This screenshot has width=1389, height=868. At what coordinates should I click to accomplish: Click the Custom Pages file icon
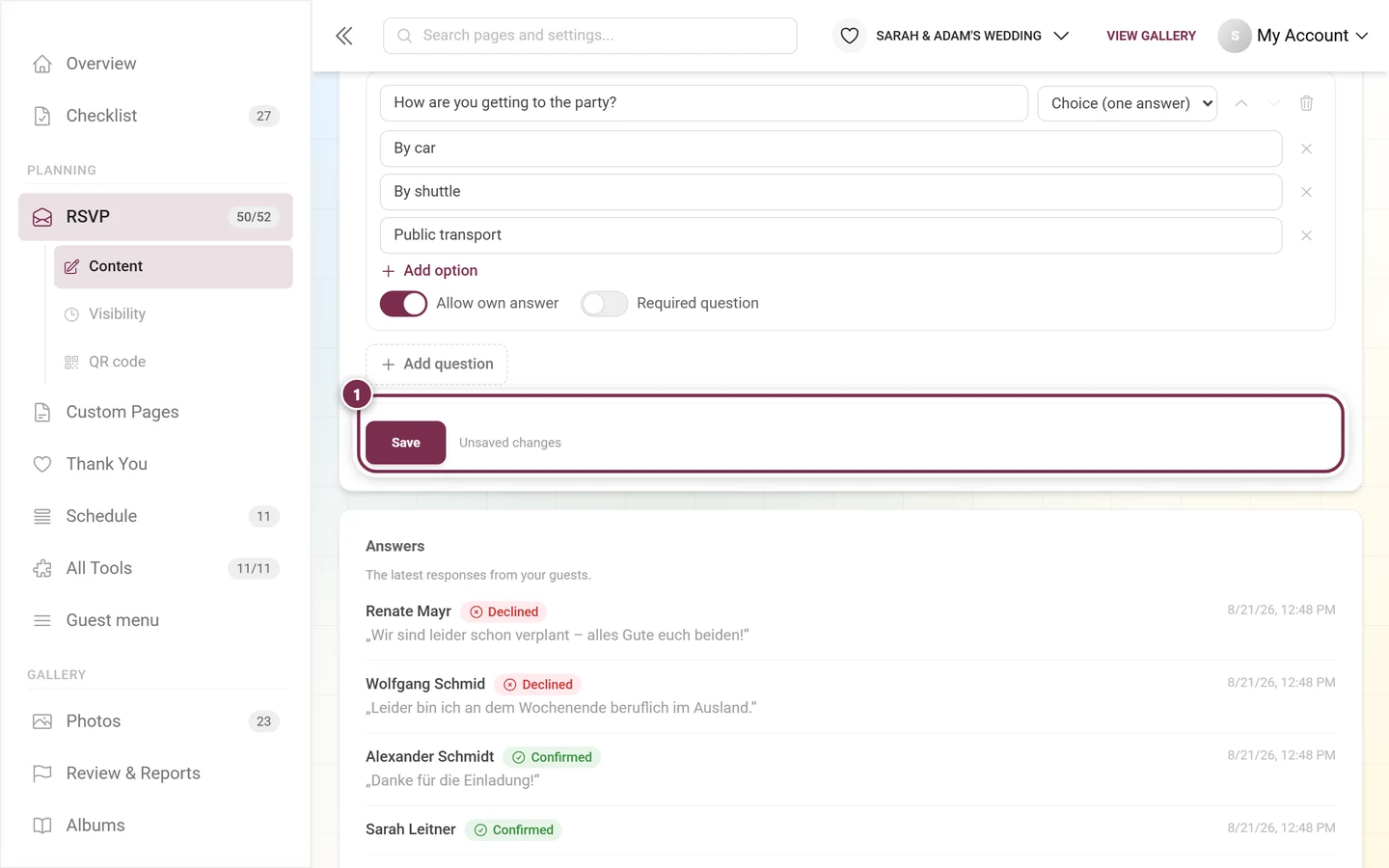tap(42, 413)
